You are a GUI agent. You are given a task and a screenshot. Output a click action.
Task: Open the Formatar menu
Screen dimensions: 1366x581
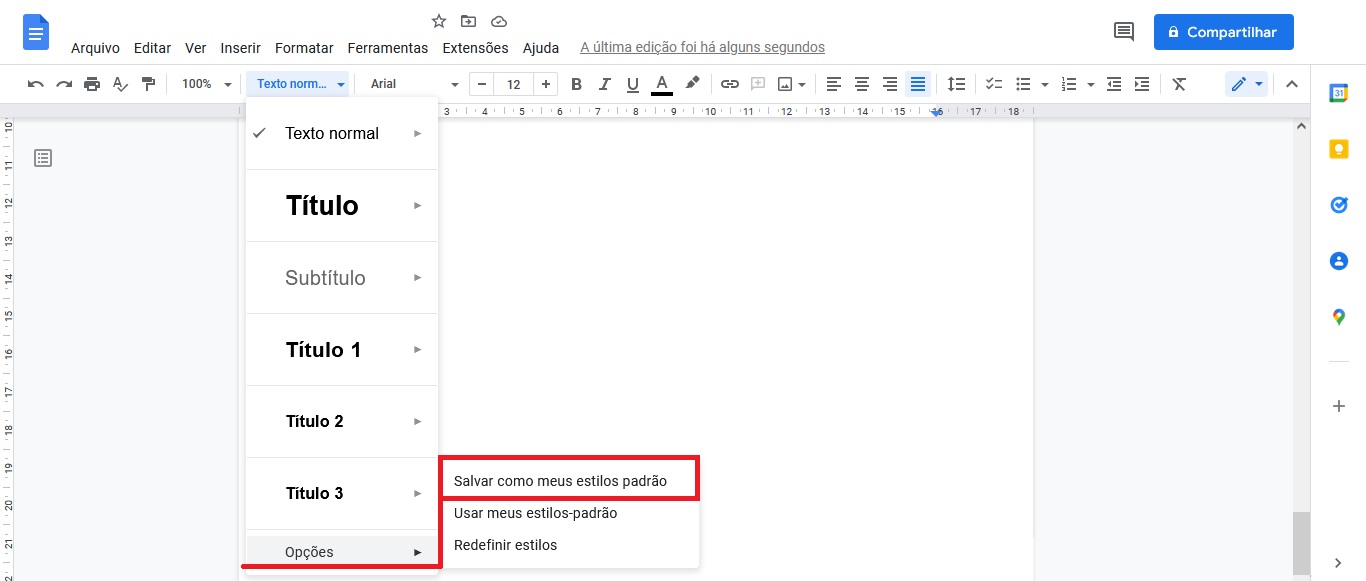tap(304, 48)
